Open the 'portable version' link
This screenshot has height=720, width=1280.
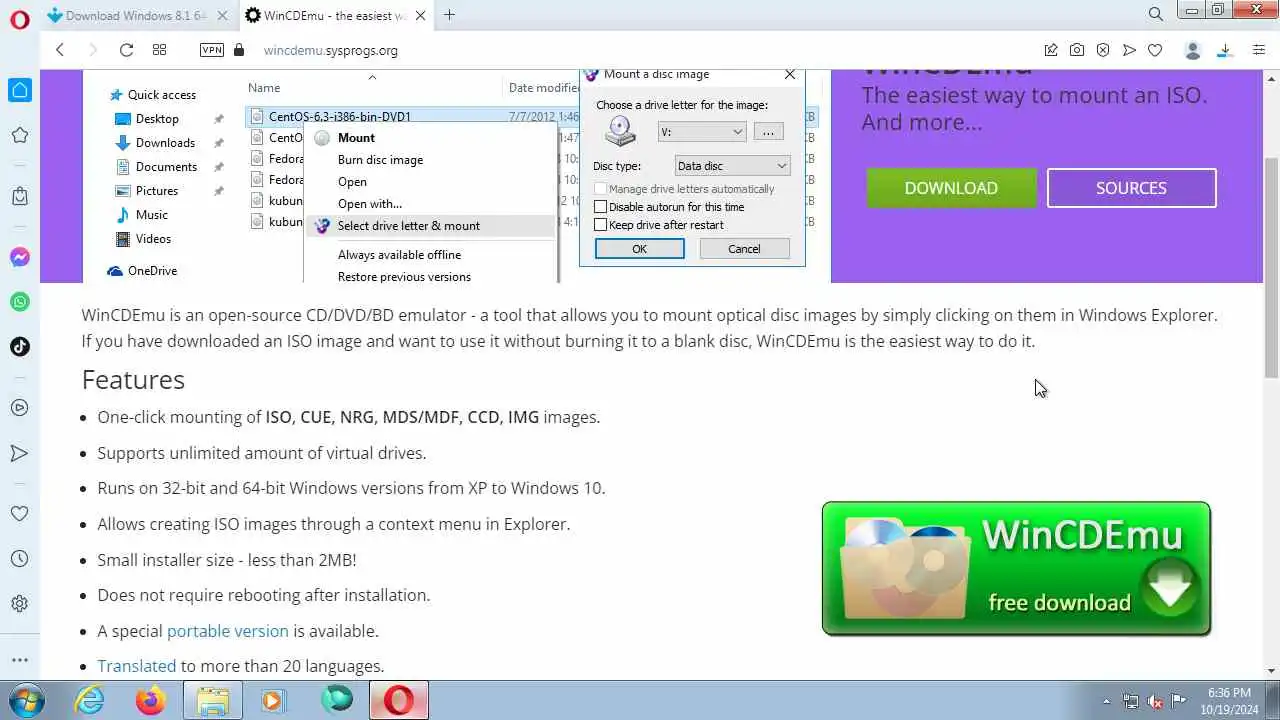(x=228, y=631)
